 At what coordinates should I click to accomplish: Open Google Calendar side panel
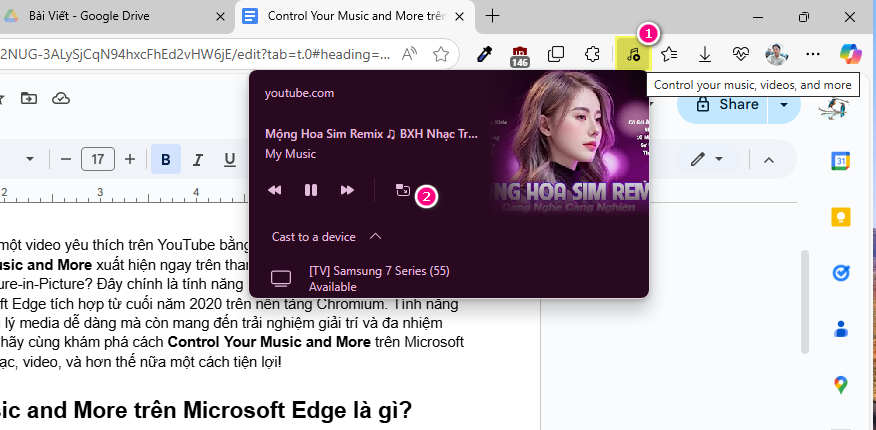point(841,161)
